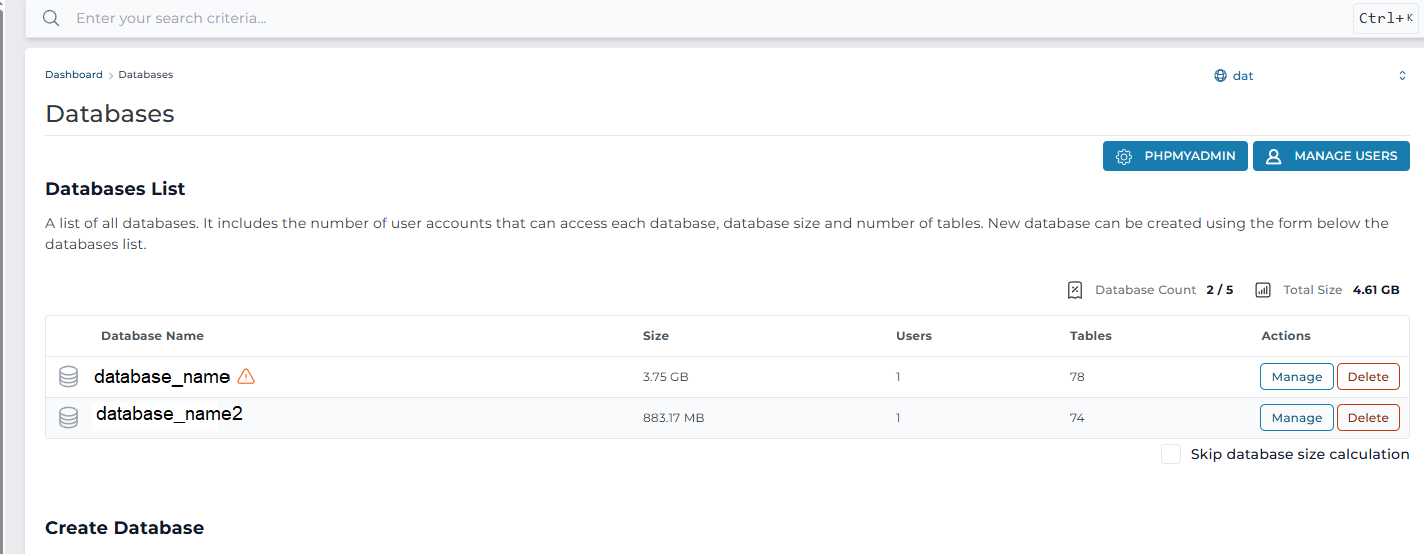Click the Total Size chart icon
Image resolution: width=1427 pixels, height=556 pixels.
(x=1263, y=290)
